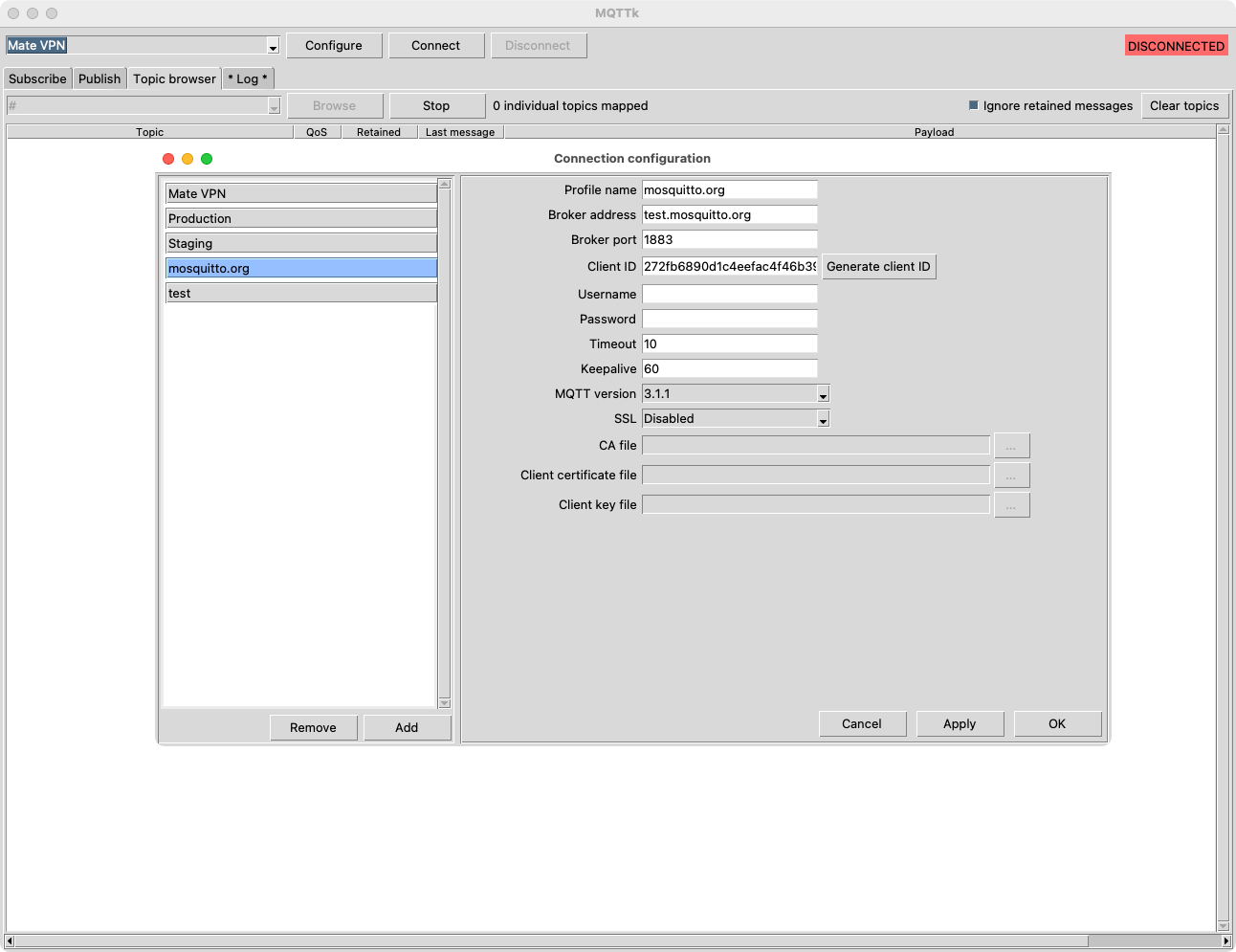The height and width of the screenshot is (952, 1236).
Task: Minimize Connection configuration dialog with yellow button
Action: tap(188, 159)
